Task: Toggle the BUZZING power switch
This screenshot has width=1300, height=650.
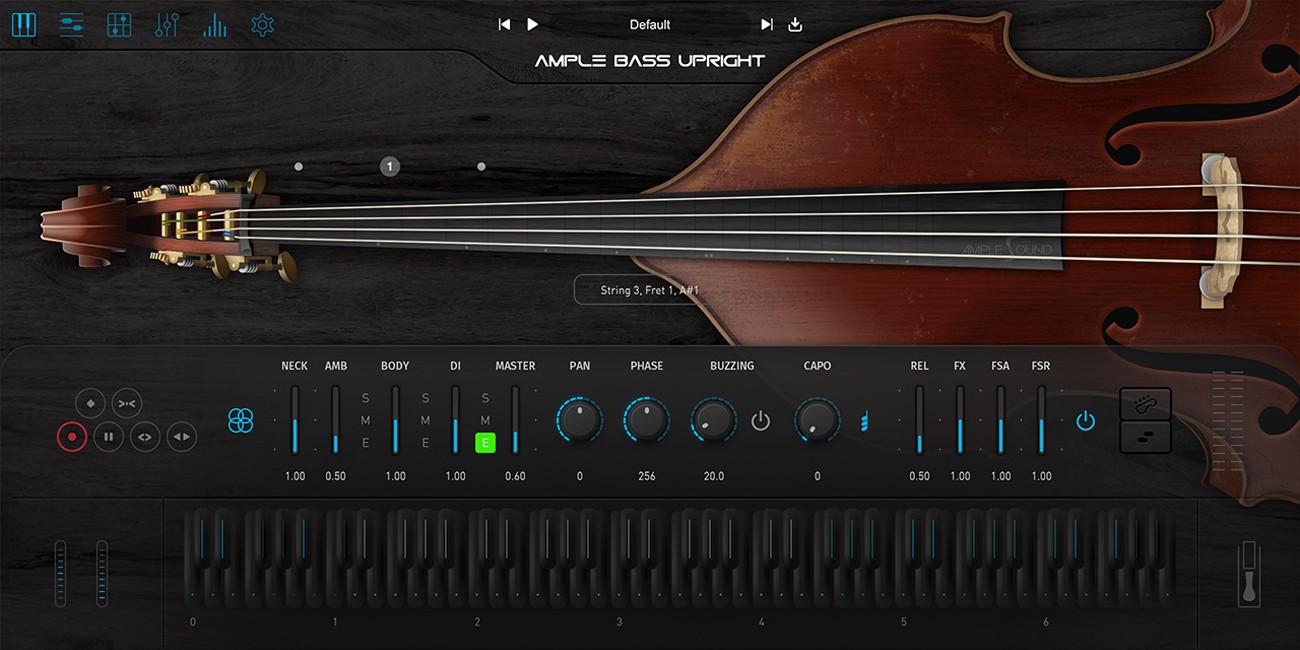Action: point(760,421)
